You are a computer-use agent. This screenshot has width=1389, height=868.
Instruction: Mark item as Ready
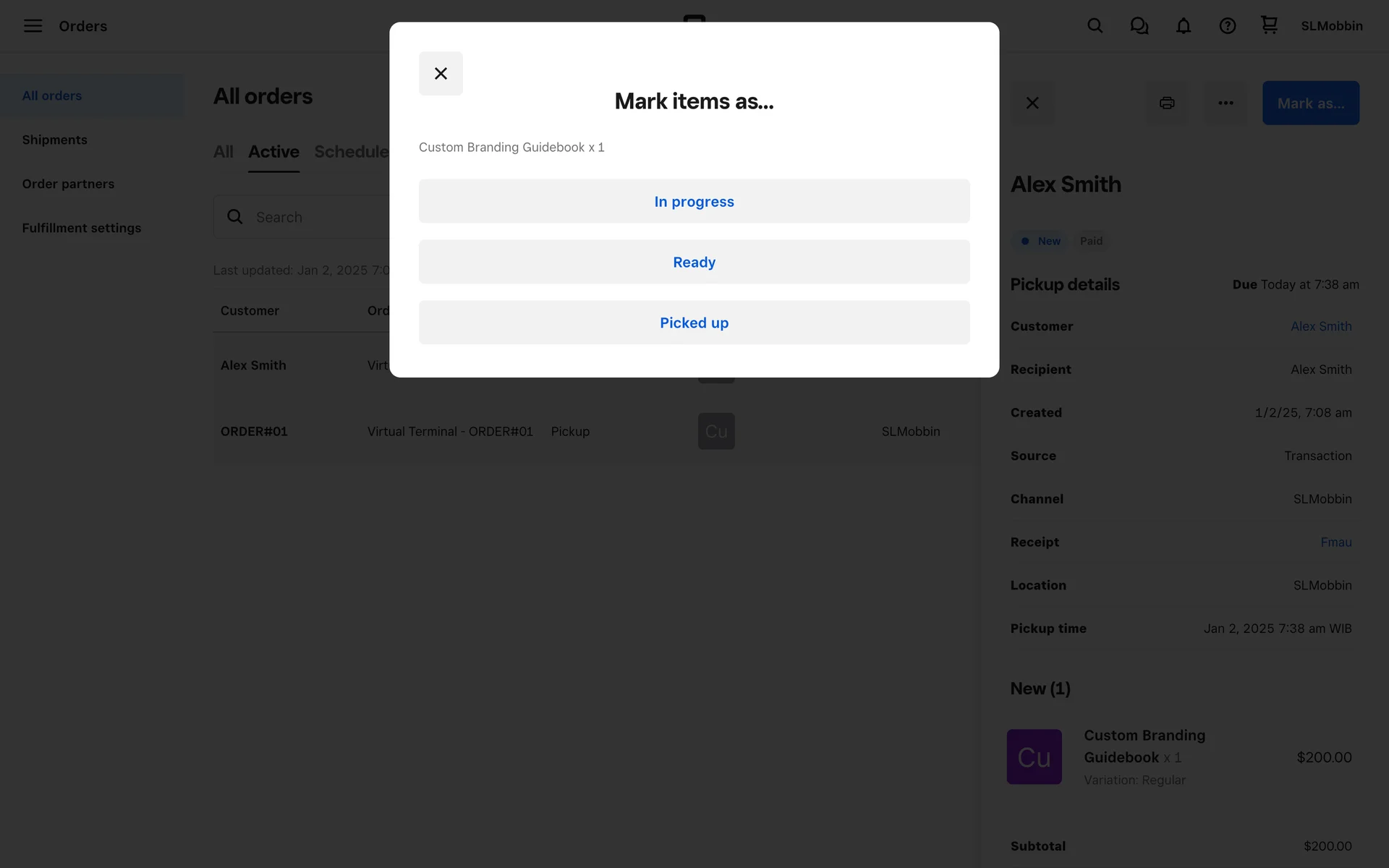[694, 262]
